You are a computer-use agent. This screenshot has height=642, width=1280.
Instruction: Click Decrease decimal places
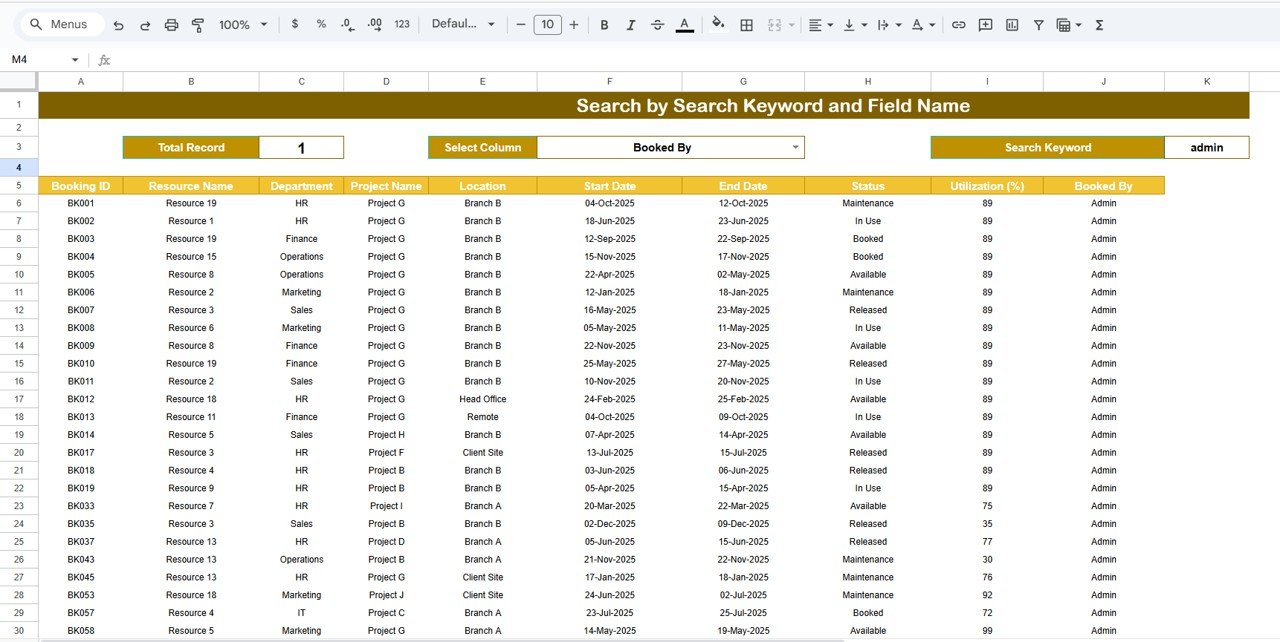click(x=347, y=24)
